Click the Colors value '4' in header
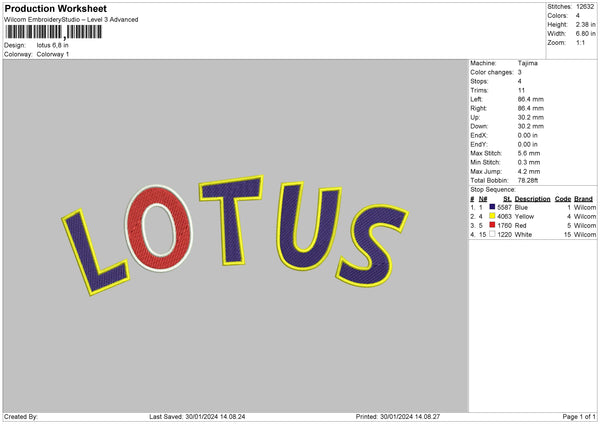The width and height of the screenshot is (600, 424). pyautogui.click(x=578, y=16)
